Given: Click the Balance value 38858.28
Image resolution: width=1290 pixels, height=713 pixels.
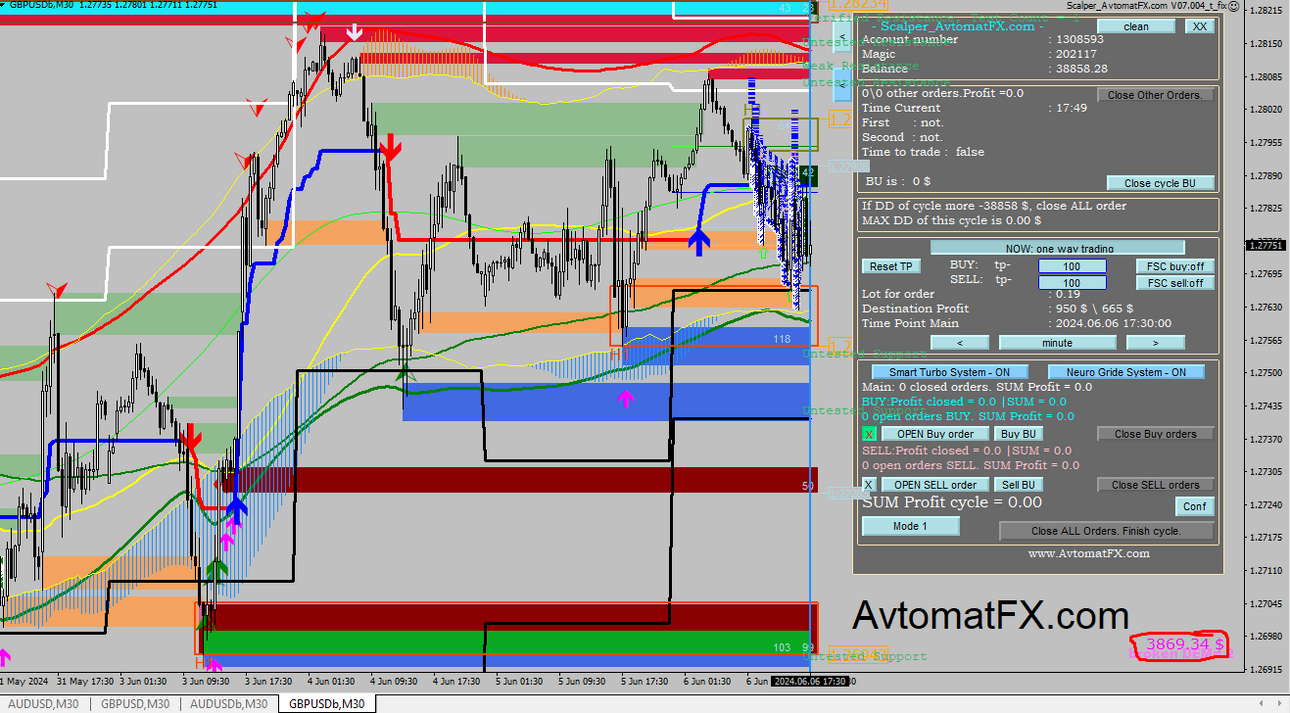Looking at the screenshot, I should click(x=1081, y=69).
